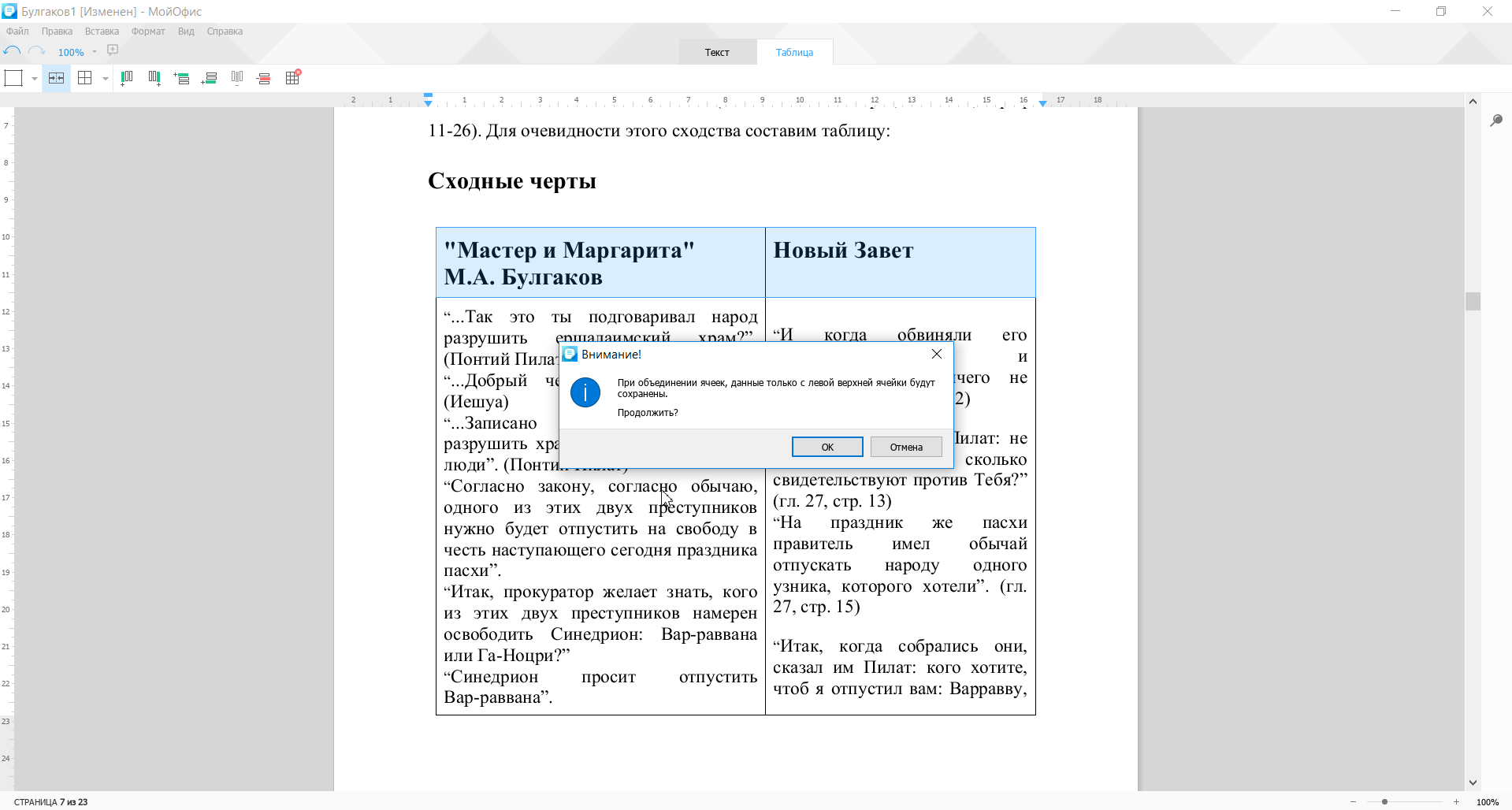Open the Вставка menu
Image resolution: width=1512 pixels, height=810 pixels.
(102, 32)
